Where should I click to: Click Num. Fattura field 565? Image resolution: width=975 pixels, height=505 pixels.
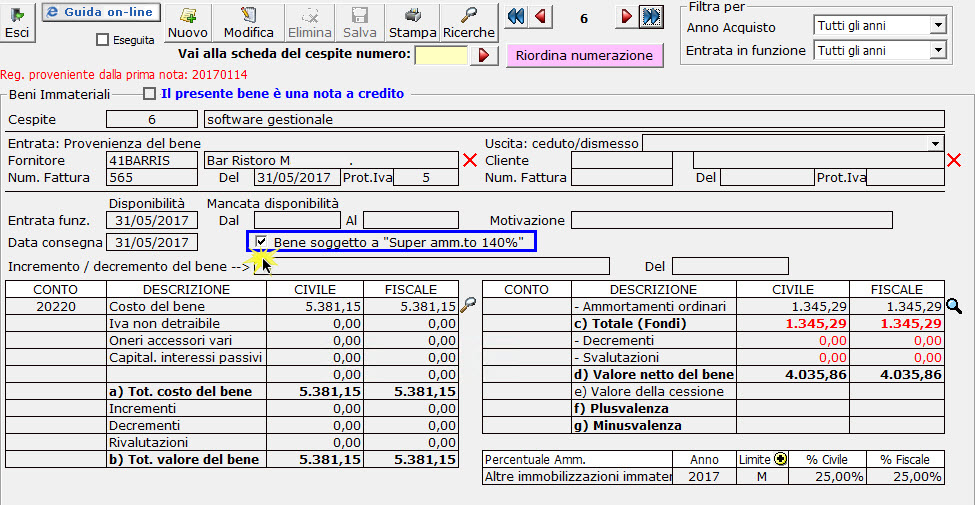click(x=152, y=178)
